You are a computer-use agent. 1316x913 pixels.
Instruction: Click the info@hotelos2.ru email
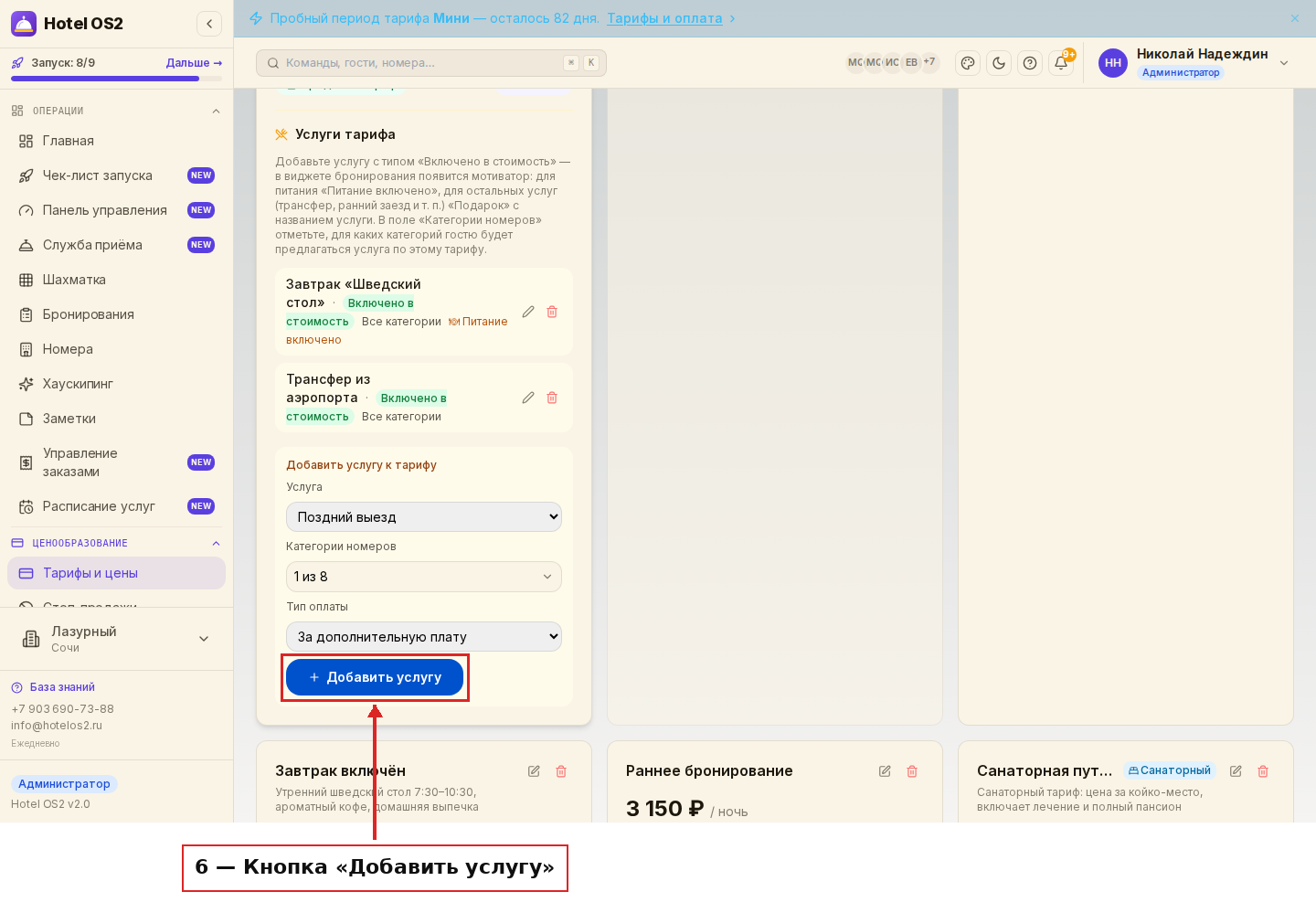click(57, 726)
